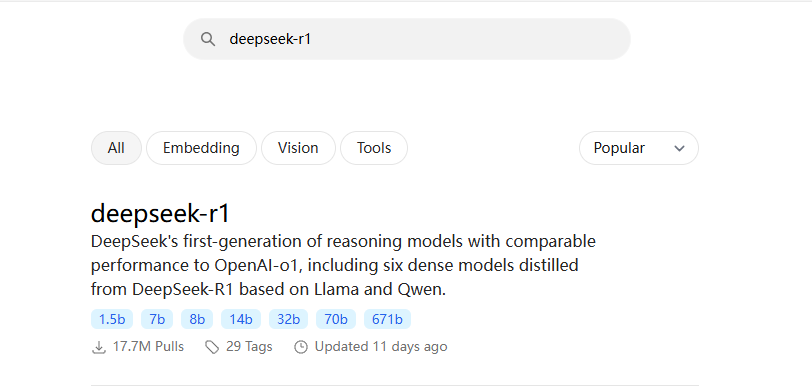Enable the Tools filter
The height and width of the screenshot is (387, 812).
(373, 148)
